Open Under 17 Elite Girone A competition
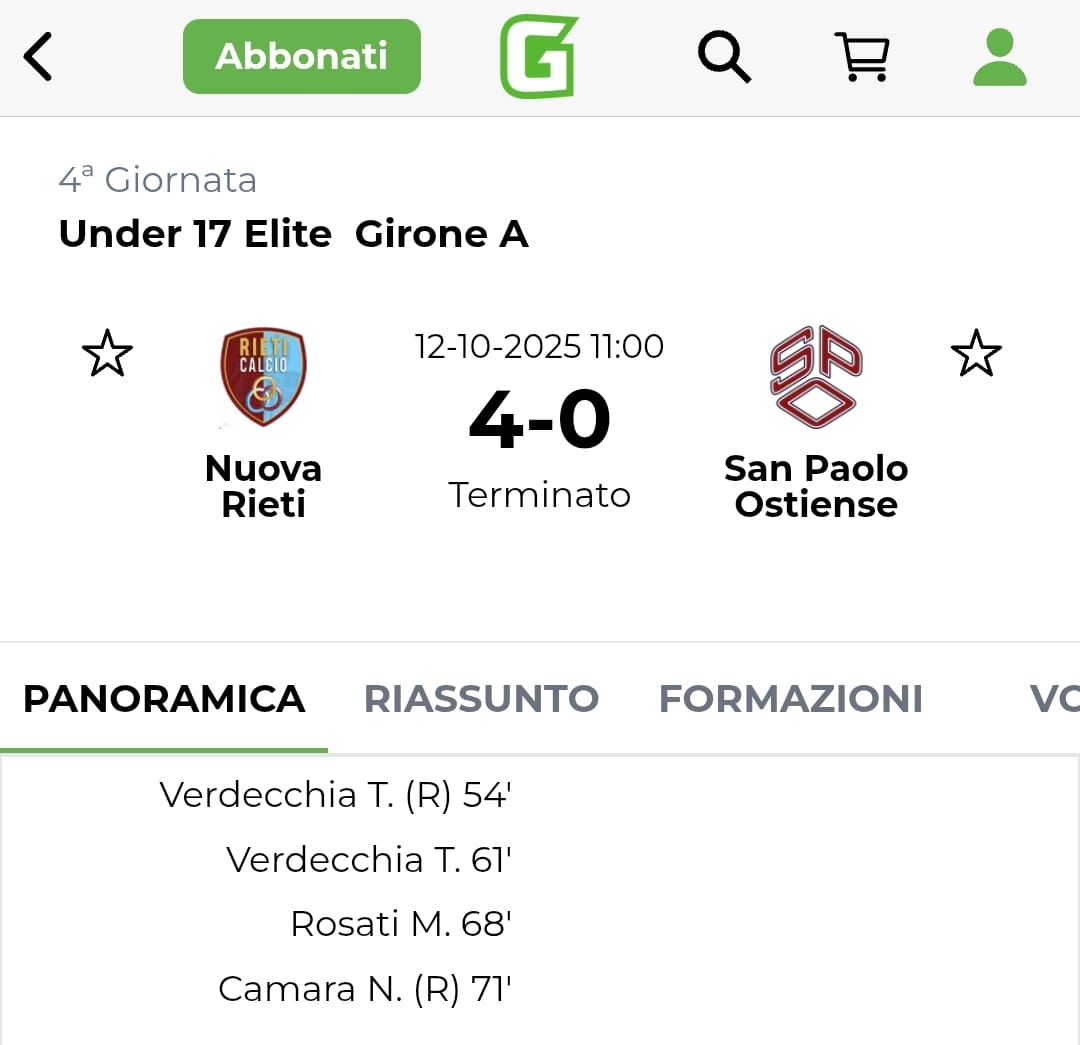1080x1045 pixels. coord(293,234)
